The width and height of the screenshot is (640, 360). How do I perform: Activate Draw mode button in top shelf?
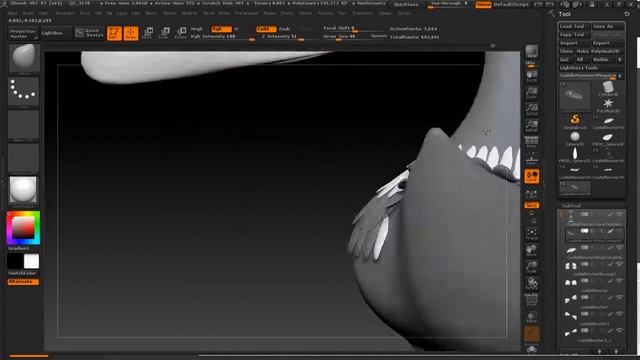point(131,33)
